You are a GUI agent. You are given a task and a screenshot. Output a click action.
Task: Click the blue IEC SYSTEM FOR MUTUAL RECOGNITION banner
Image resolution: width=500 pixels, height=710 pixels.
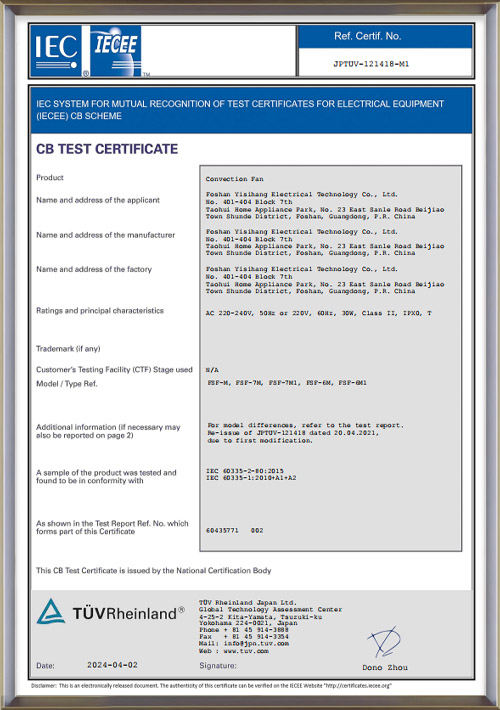251,110
